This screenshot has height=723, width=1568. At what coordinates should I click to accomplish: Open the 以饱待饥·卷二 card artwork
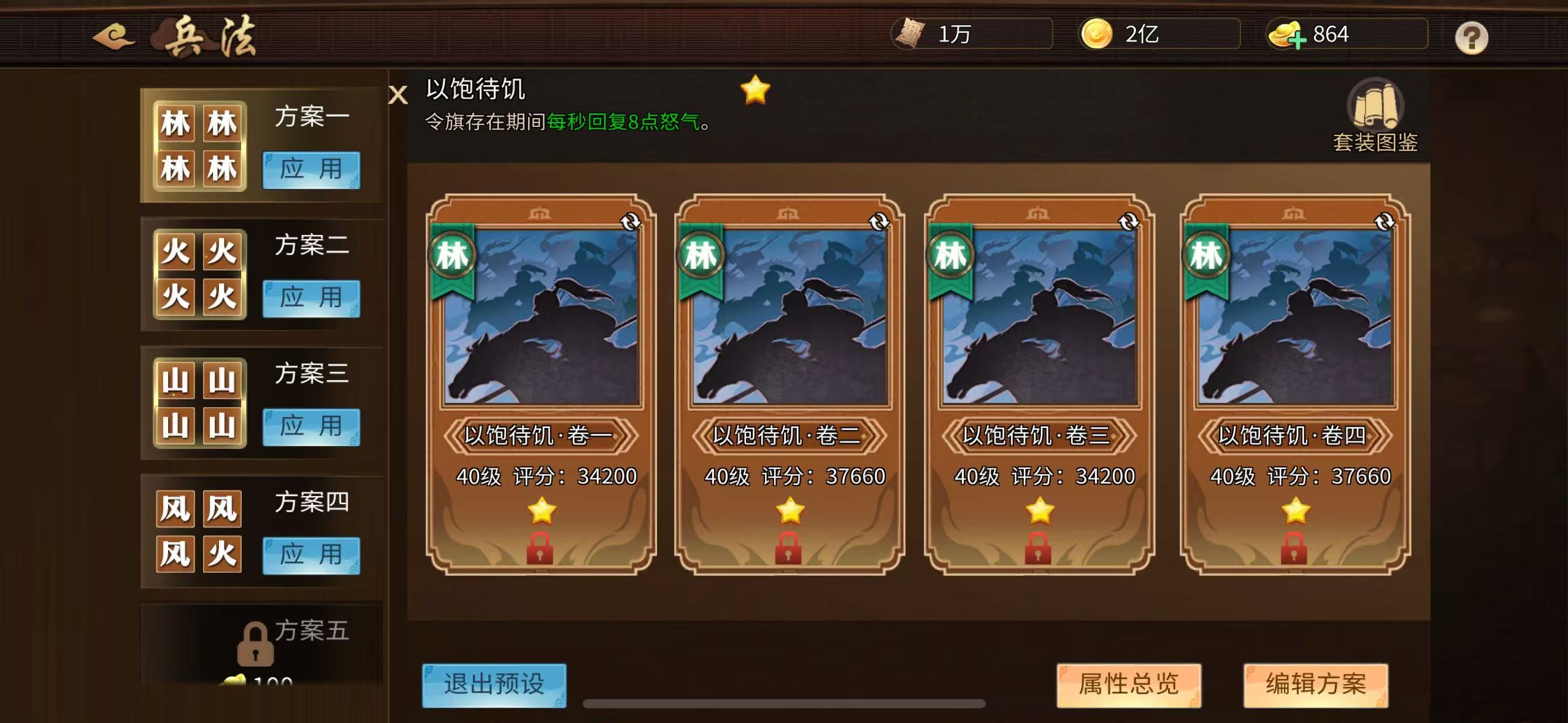click(790, 317)
